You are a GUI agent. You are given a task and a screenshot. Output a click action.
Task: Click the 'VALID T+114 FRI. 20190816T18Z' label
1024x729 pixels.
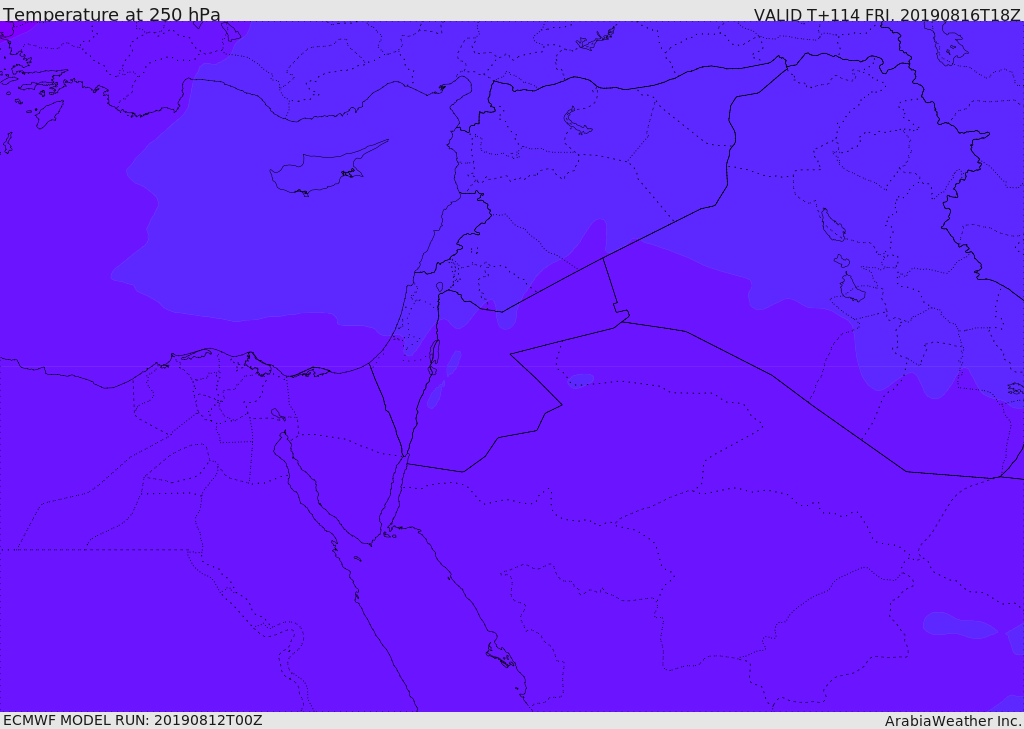tap(887, 13)
